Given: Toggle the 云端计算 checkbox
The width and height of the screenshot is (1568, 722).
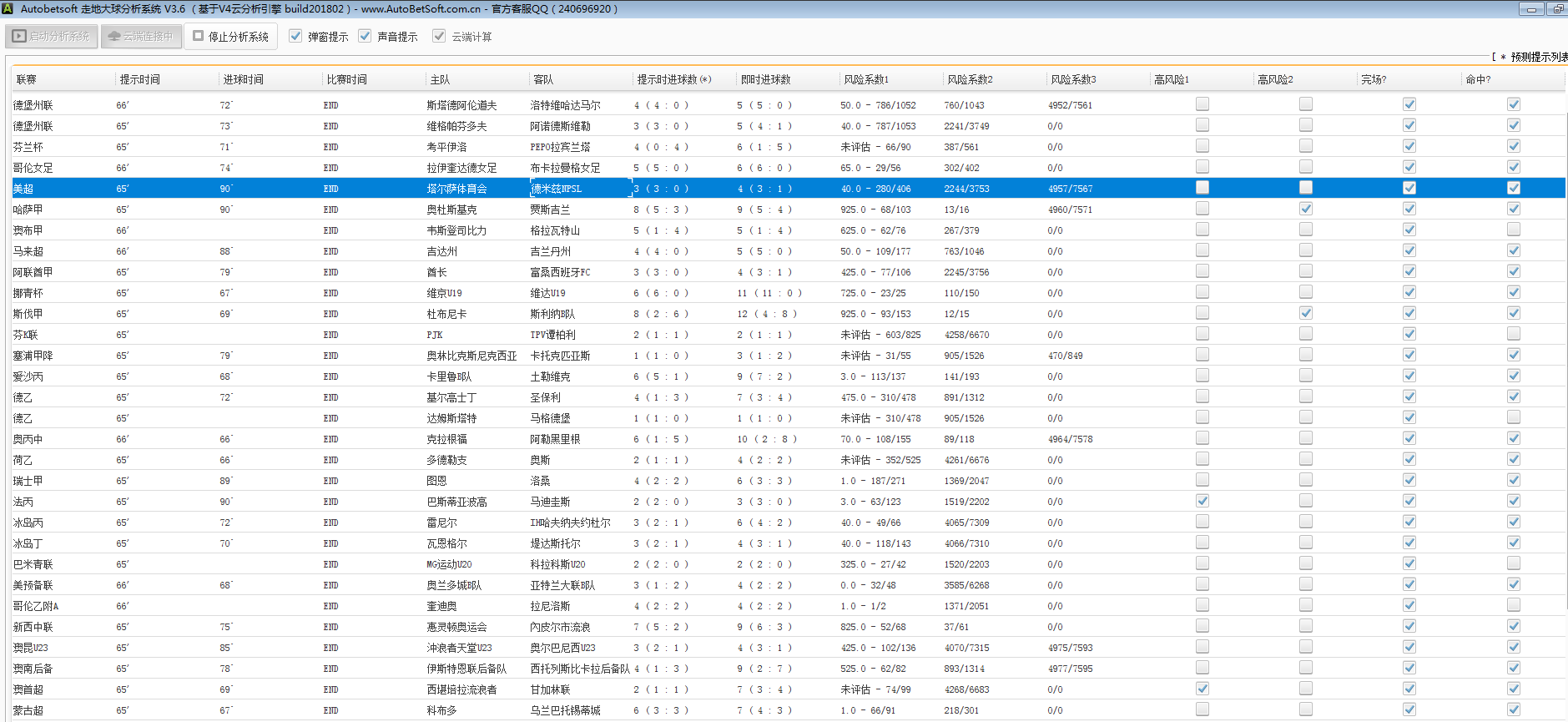Looking at the screenshot, I should tap(439, 36).
